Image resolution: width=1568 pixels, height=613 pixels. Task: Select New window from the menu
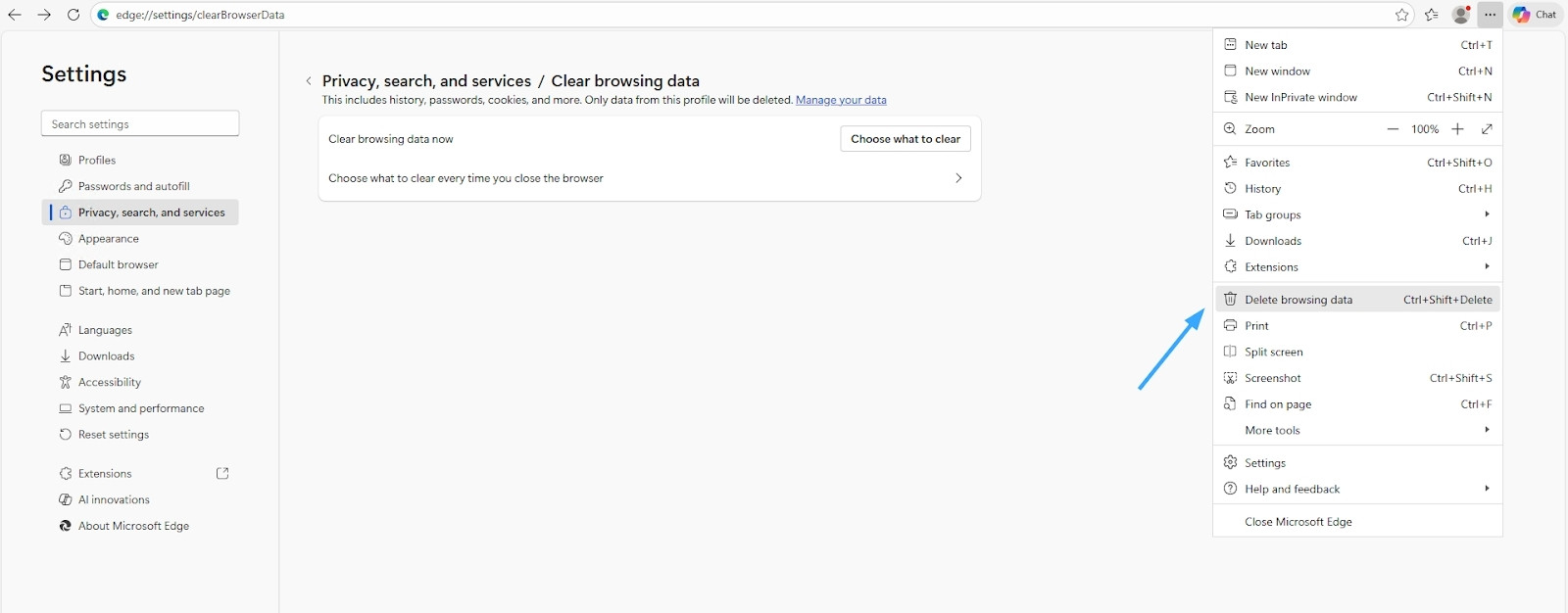[x=1357, y=71]
